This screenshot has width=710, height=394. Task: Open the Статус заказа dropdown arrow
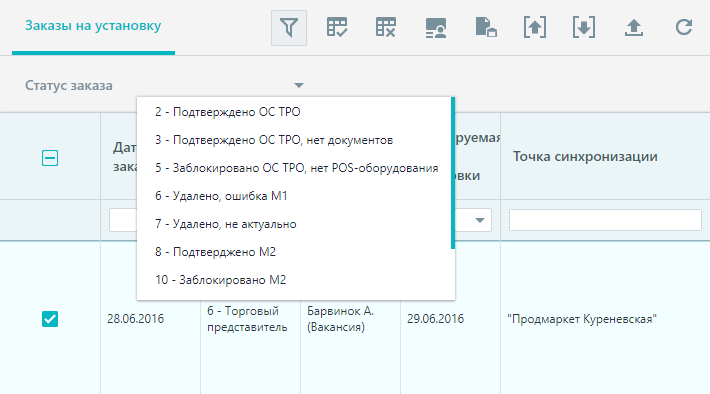tap(298, 85)
